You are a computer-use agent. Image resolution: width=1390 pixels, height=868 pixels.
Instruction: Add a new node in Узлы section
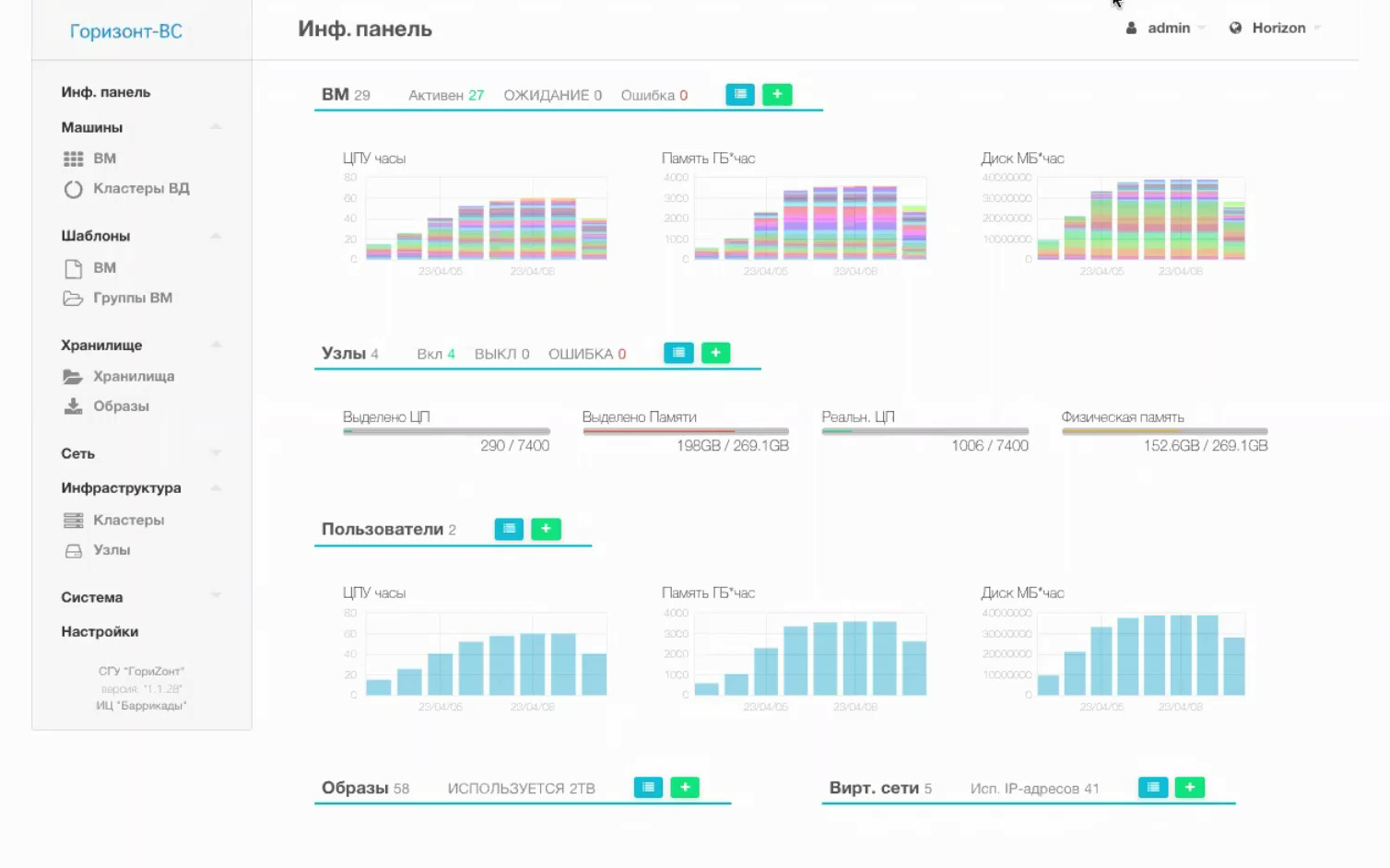pos(716,353)
